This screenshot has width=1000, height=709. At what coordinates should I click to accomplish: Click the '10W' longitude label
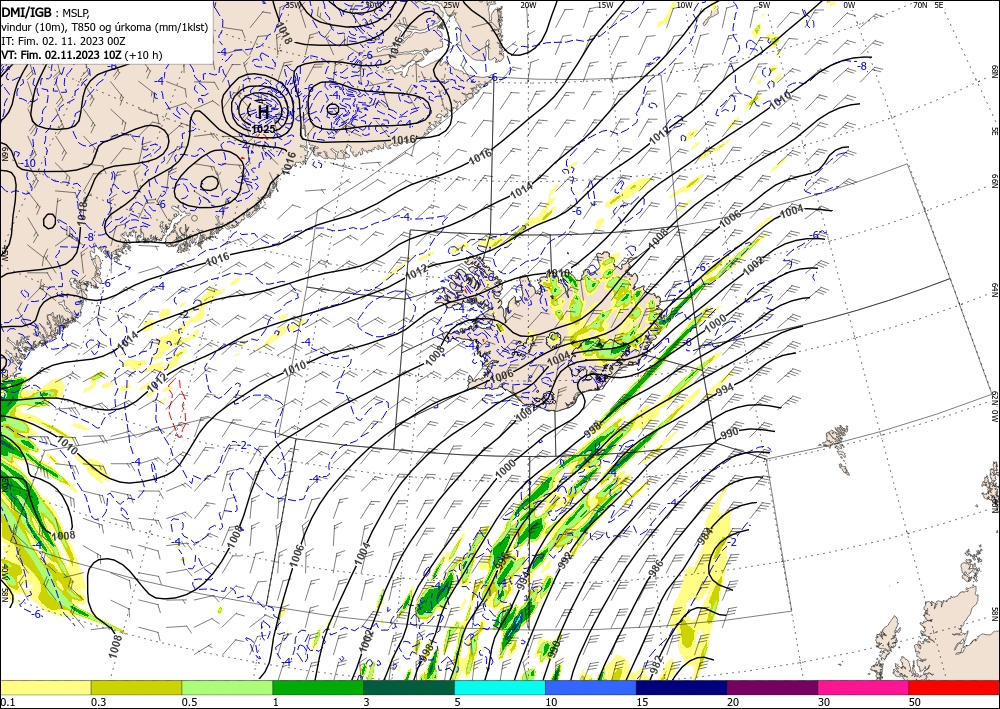[684, 5]
